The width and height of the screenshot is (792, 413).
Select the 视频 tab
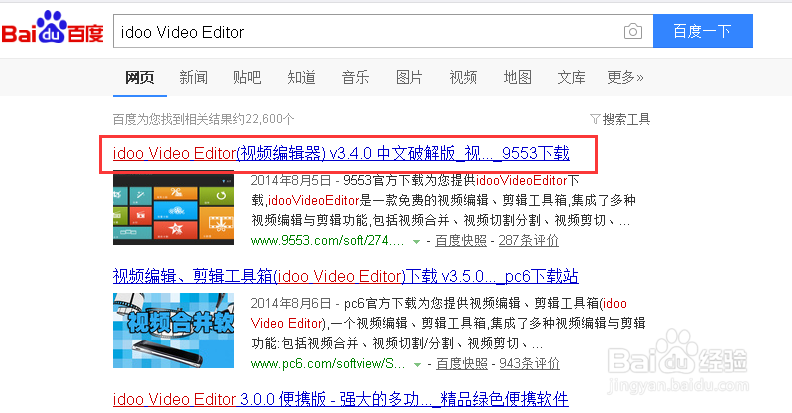(463, 77)
